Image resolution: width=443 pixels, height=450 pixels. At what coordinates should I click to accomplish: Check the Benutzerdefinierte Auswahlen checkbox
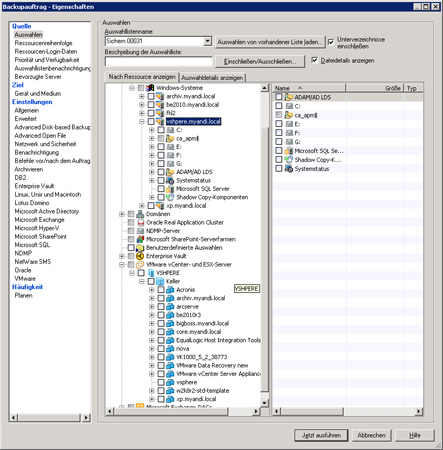point(131,248)
